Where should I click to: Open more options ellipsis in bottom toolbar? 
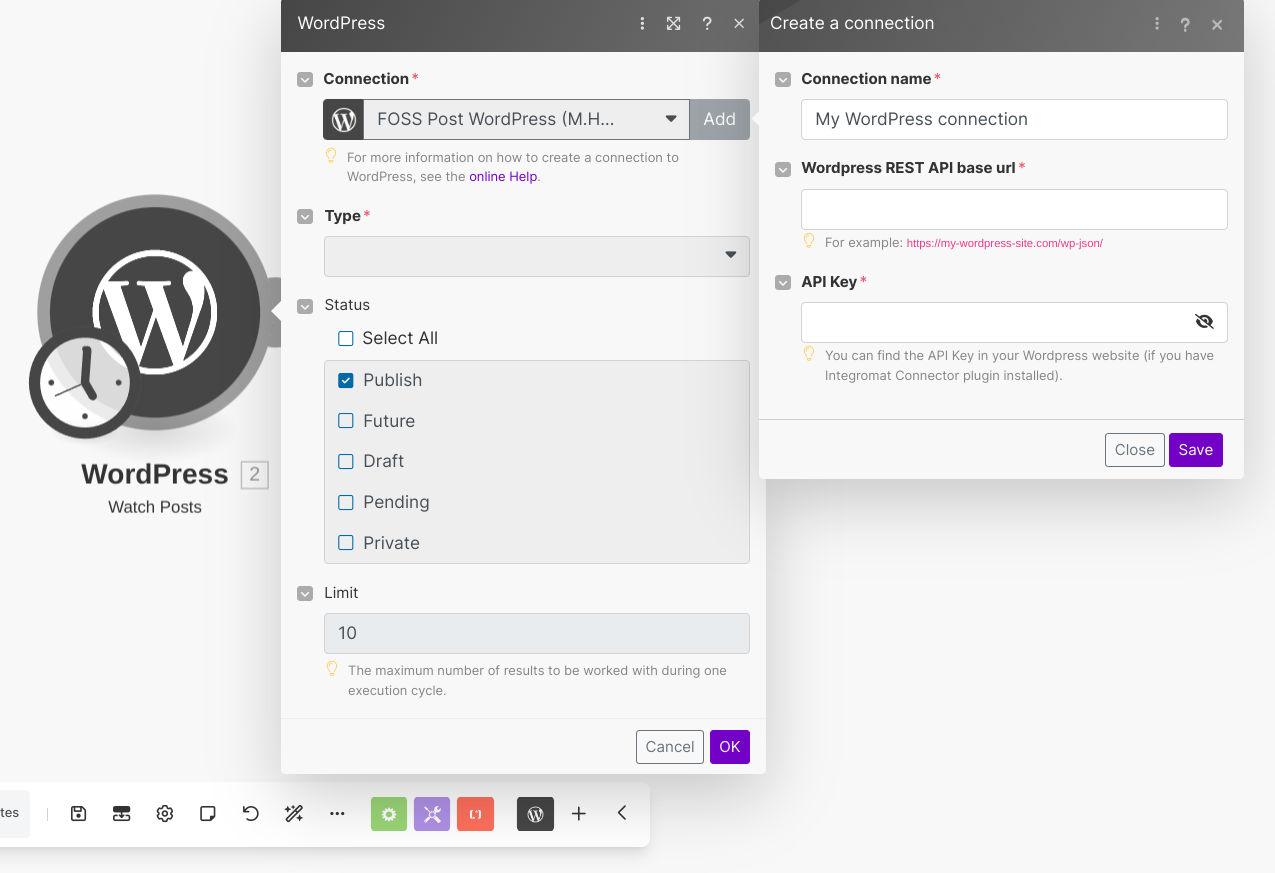coord(337,814)
